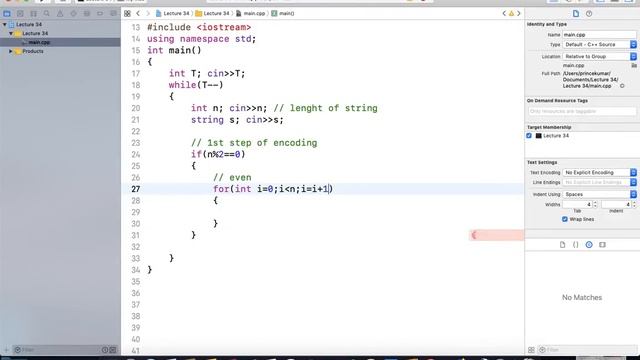Select Lecture 34 project in jump bar
The width and height of the screenshot is (640, 360).
[173, 13]
